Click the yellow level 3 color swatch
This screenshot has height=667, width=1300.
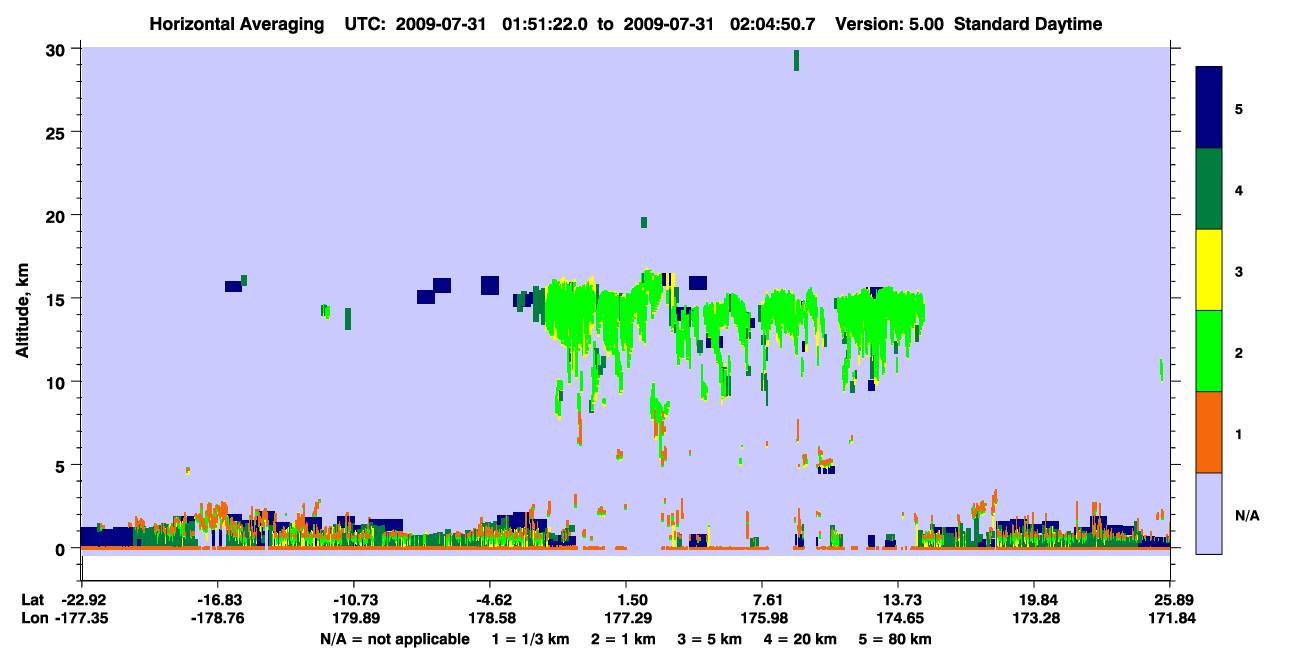pos(1209,270)
